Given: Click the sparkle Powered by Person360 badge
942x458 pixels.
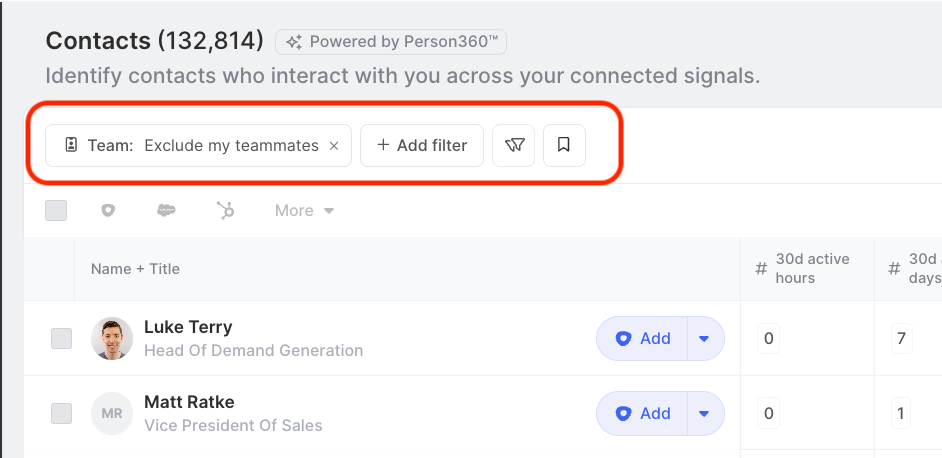Looking at the screenshot, I should [391, 42].
